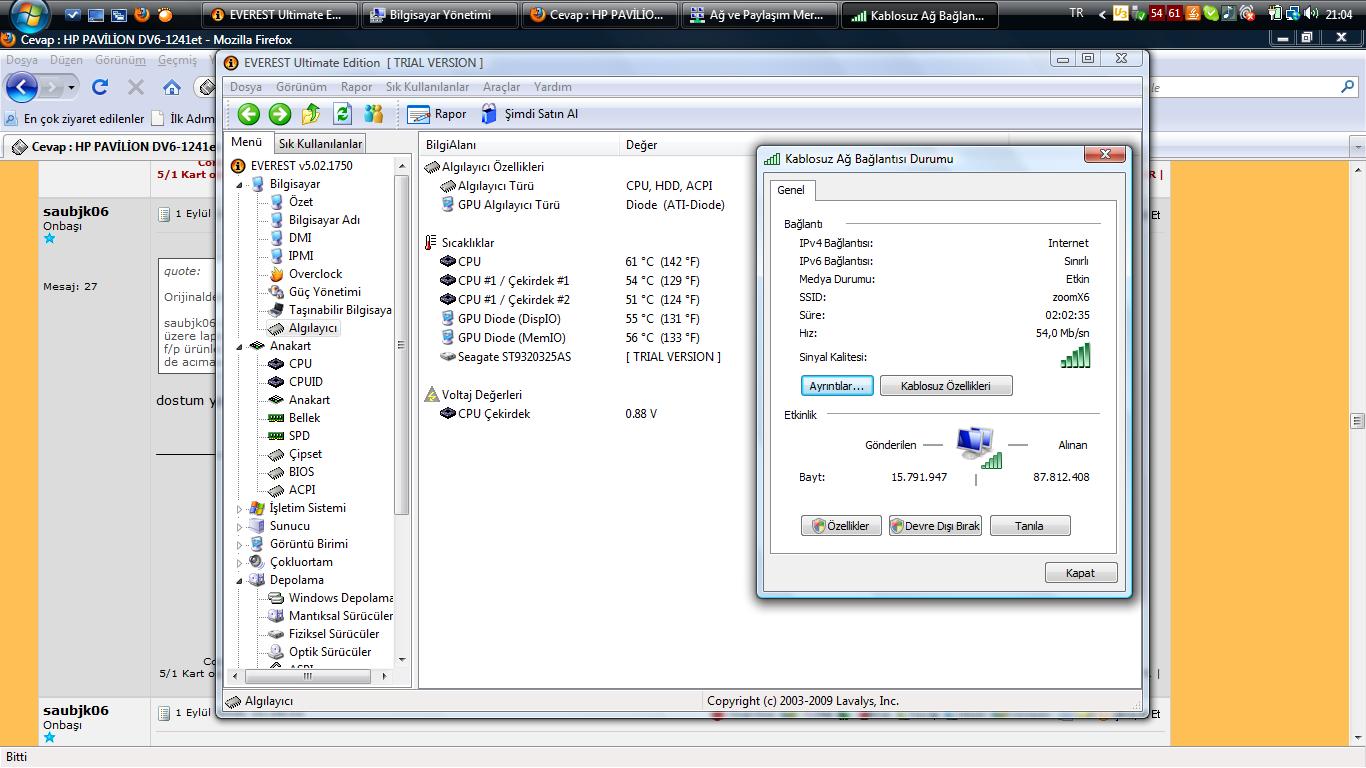The height and width of the screenshot is (768, 1366).
Task: Click Firefox search magnifier icon
Action: coord(1347,87)
